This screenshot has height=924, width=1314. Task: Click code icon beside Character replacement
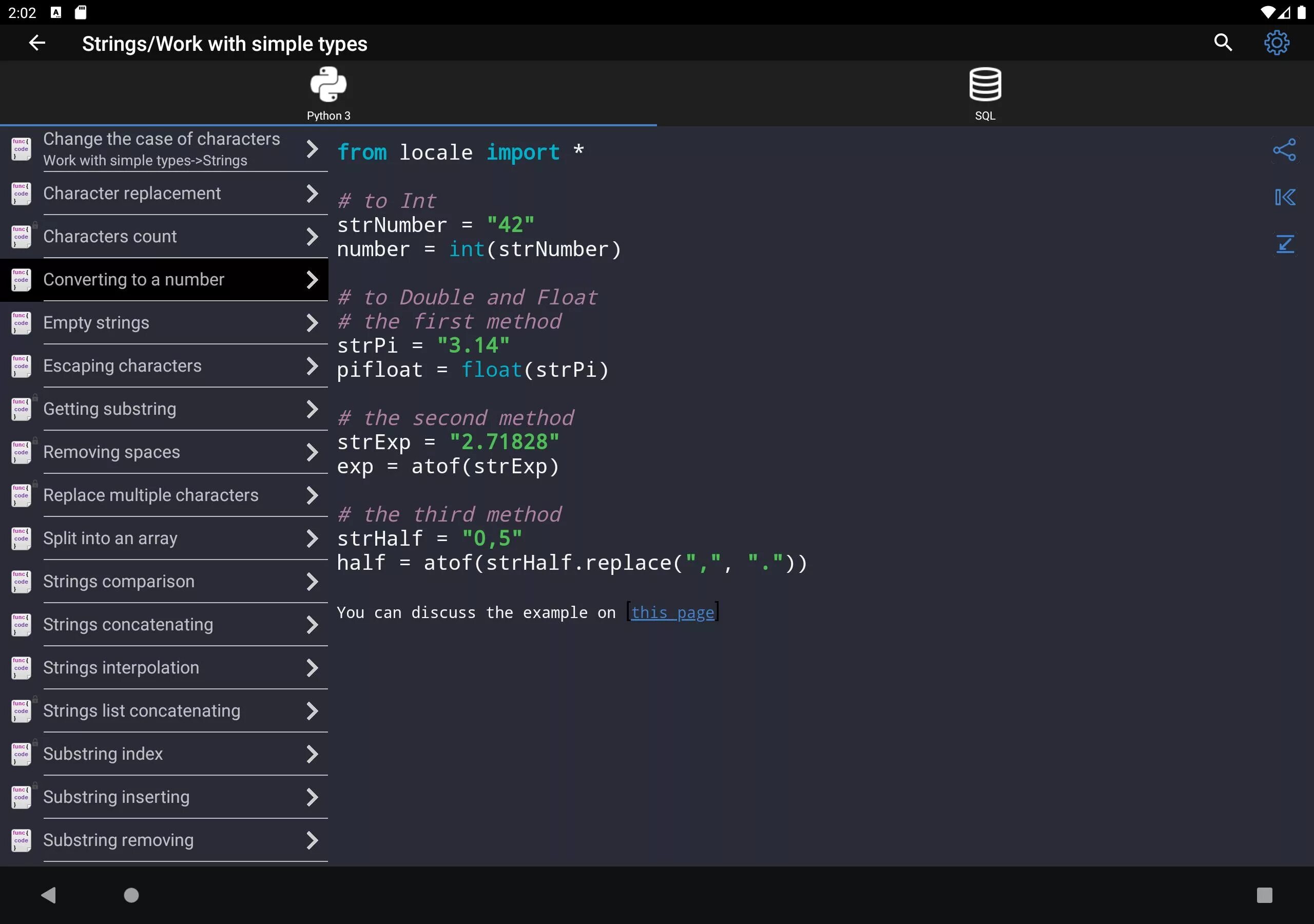(21, 194)
